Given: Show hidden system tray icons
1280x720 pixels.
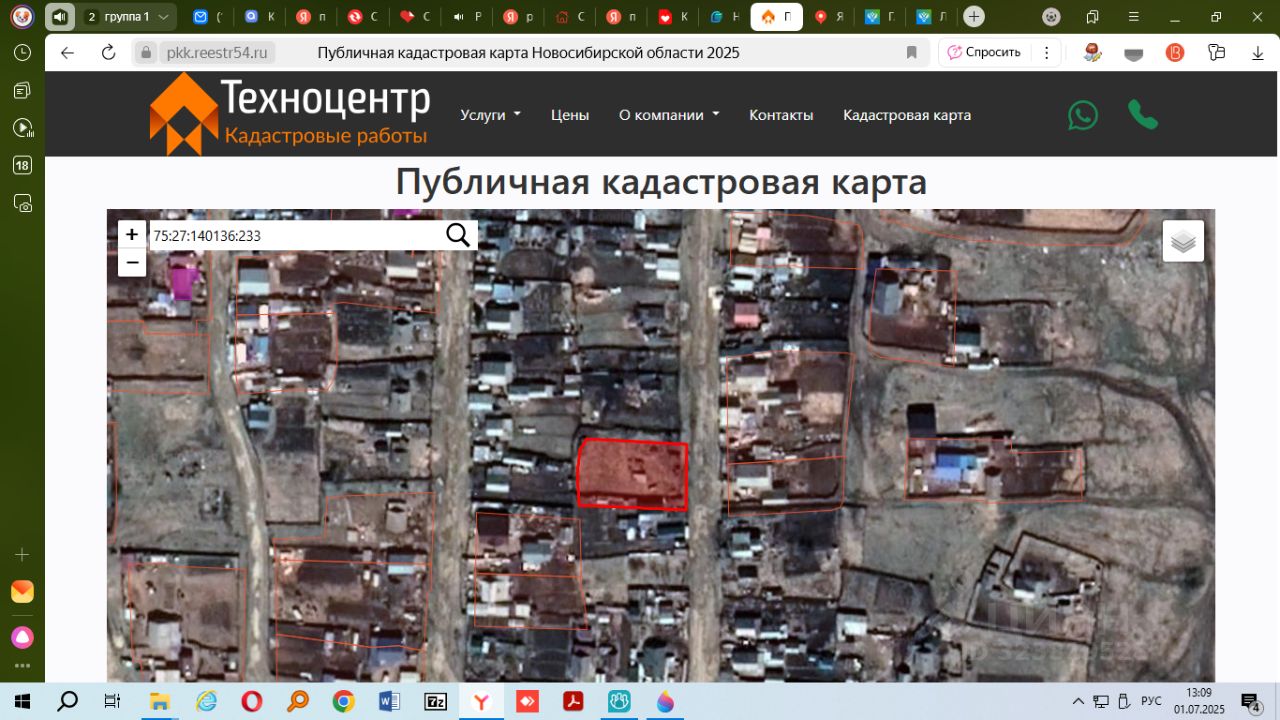Looking at the screenshot, I should click(1078, 701).
